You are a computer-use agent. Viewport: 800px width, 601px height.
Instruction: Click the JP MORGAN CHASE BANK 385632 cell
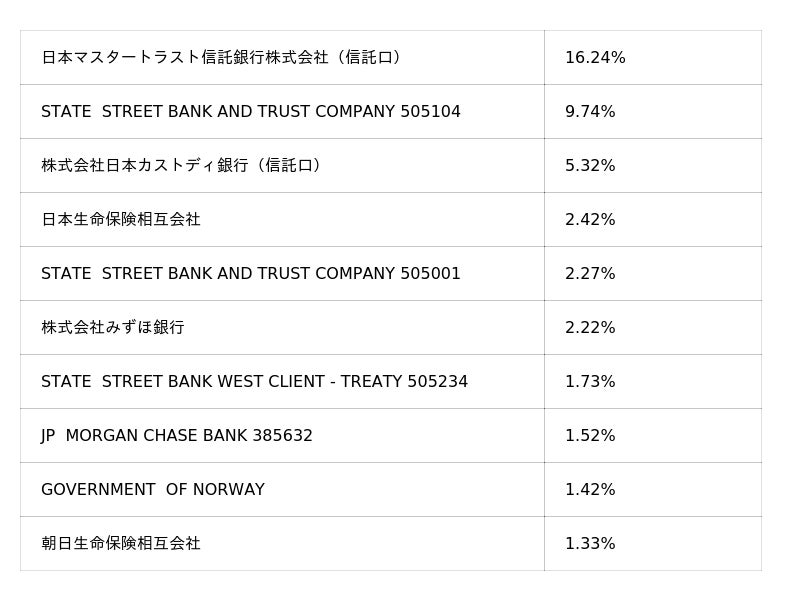[177, 436]
